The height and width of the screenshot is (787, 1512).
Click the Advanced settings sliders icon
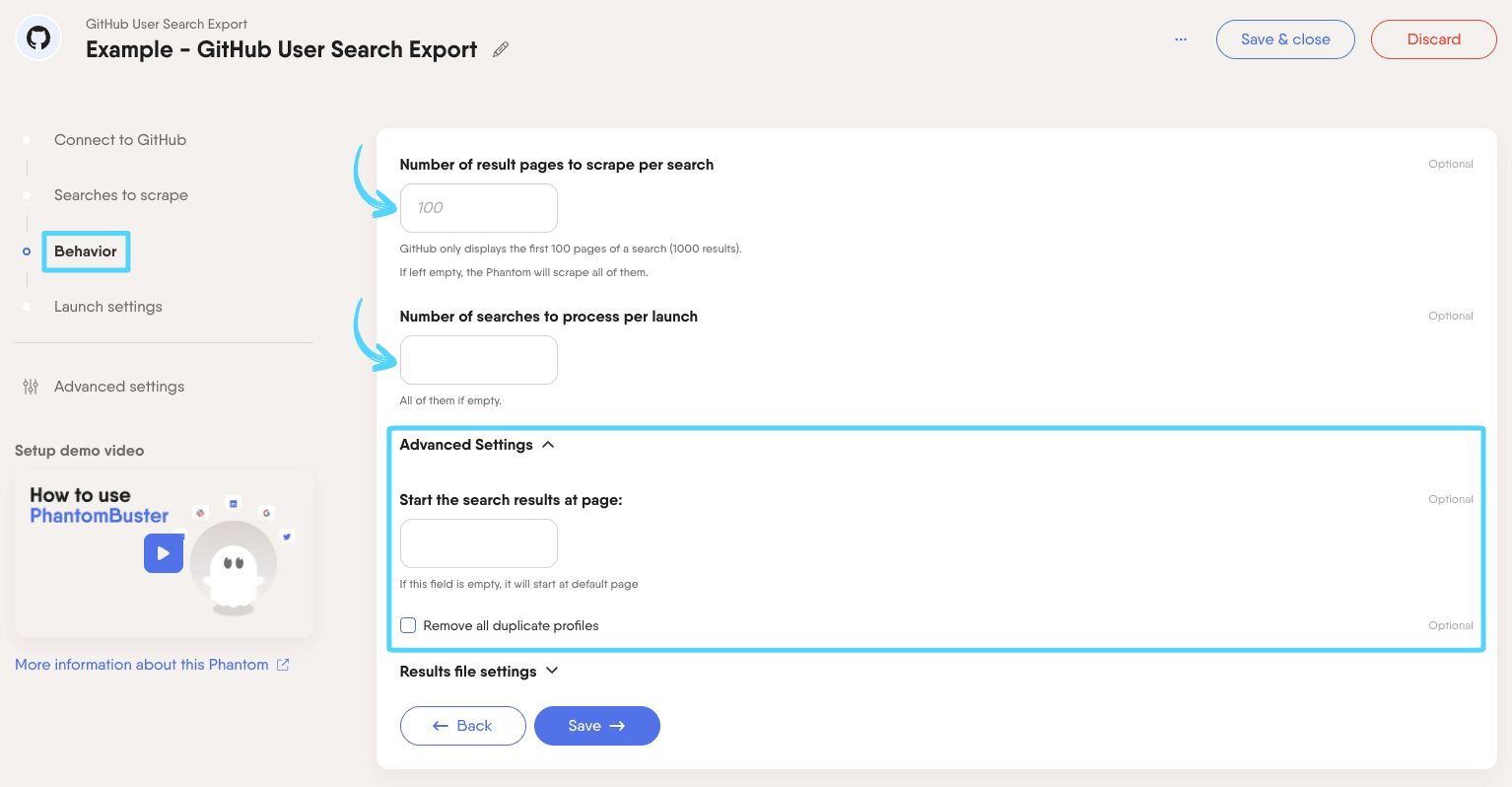31,387
